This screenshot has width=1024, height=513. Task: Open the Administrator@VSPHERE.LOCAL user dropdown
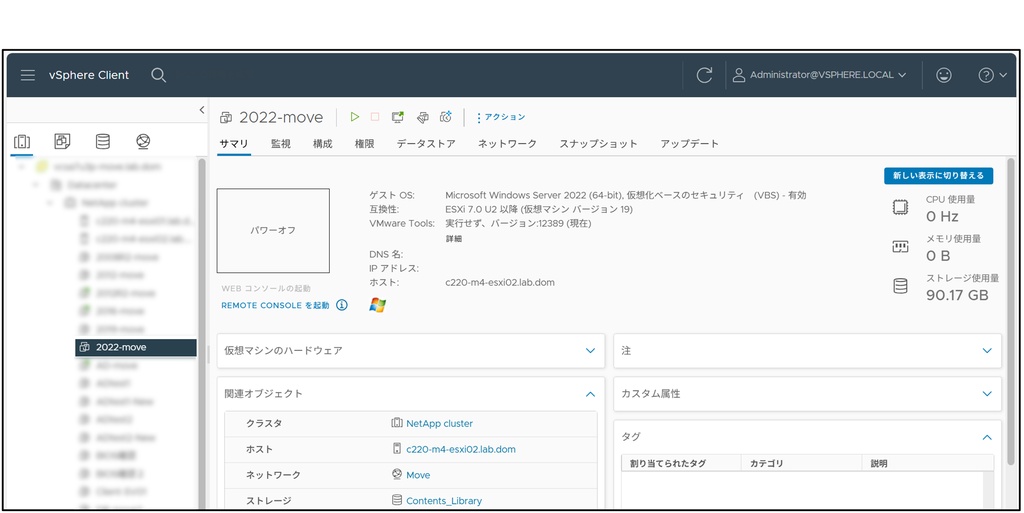point(820,75)
